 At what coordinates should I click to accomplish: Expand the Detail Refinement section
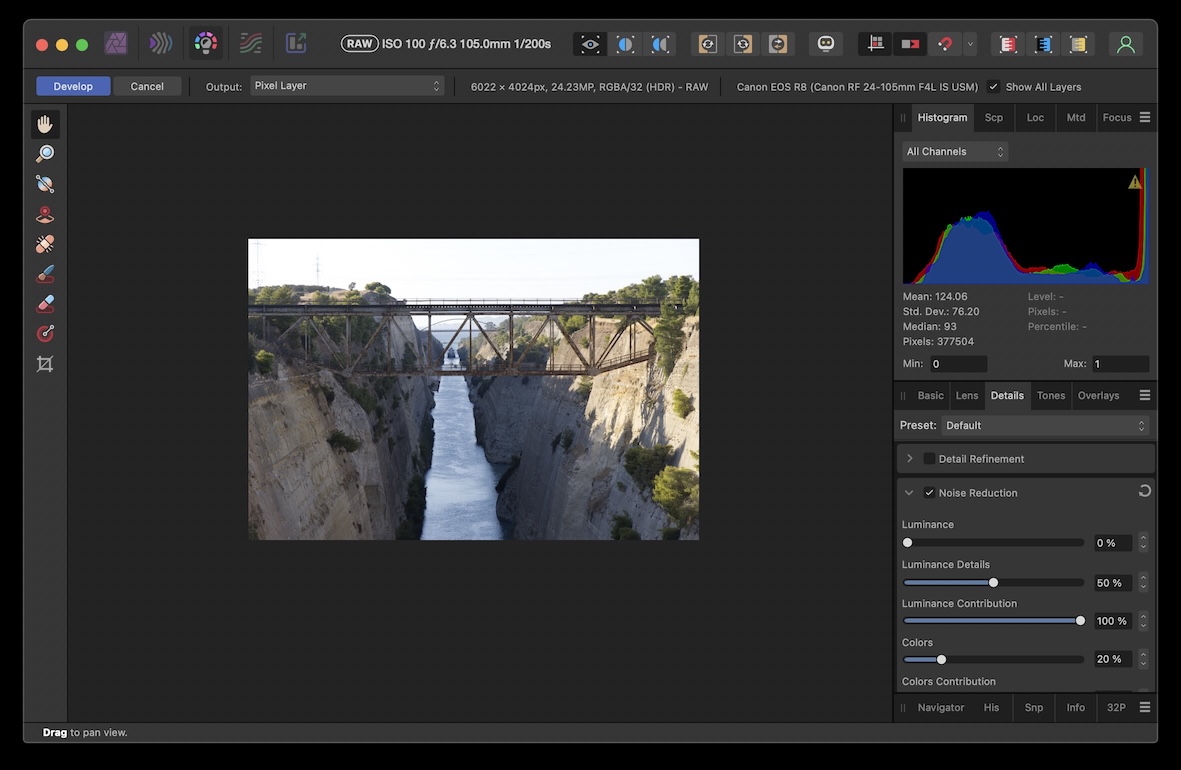tap(910, 459)
